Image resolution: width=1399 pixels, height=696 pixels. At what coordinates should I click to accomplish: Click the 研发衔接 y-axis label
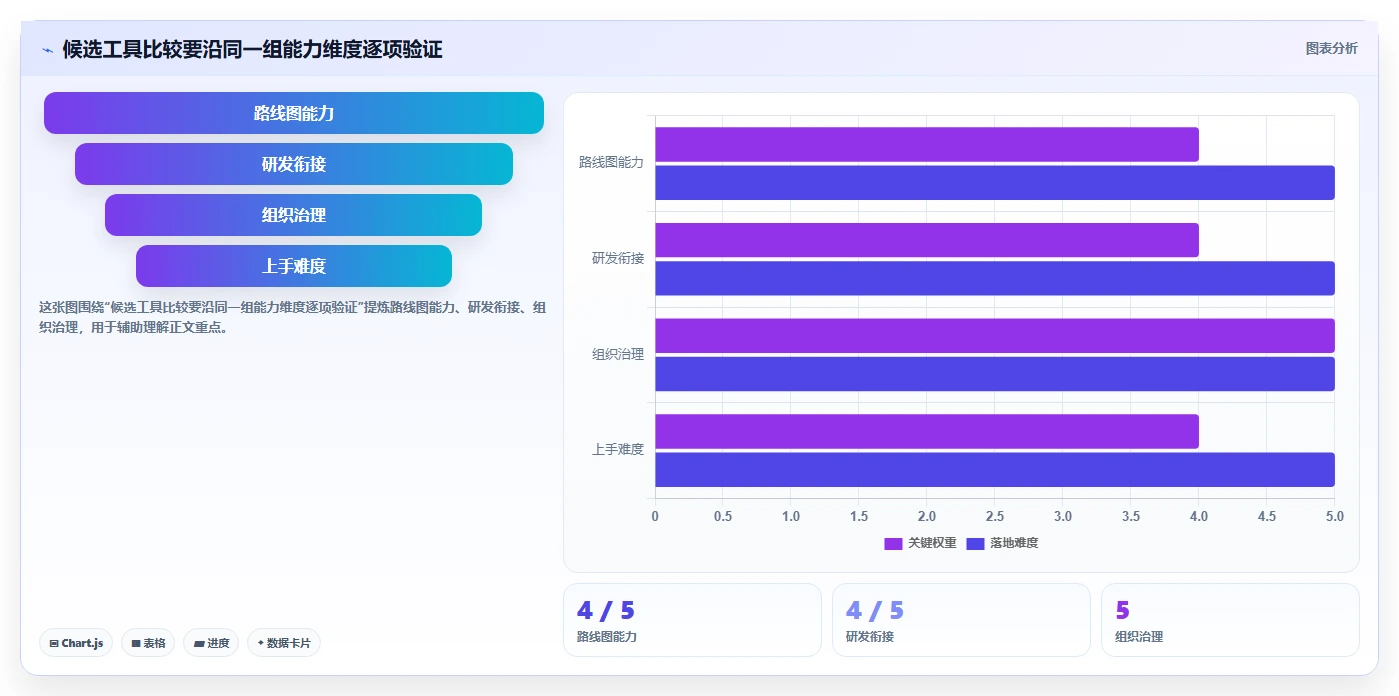click(618, 258)
